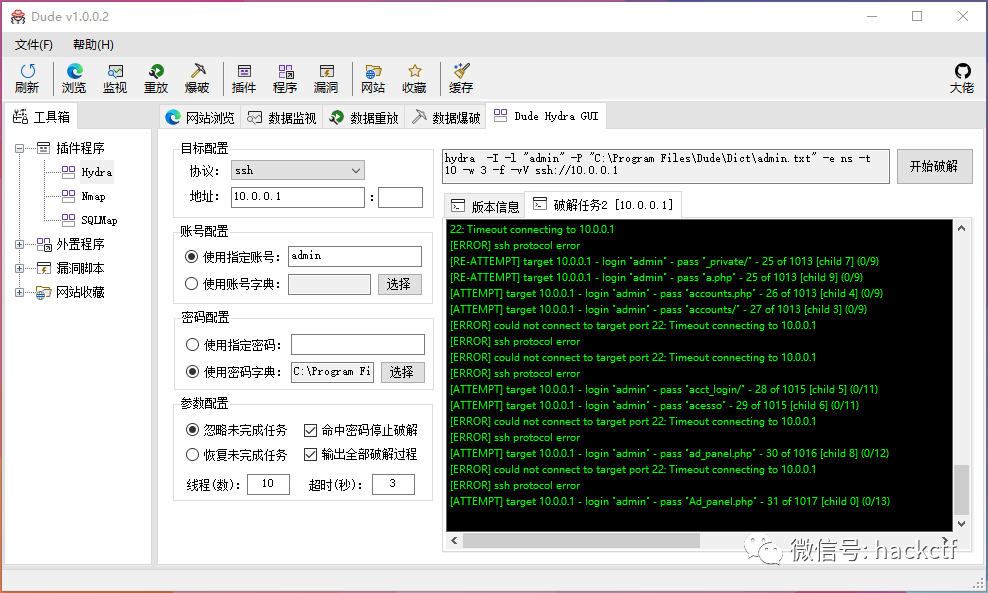Viewport: 988px width, 593px height.
Task: Select the 重放 replay toolbar icon
Action: tap(156, 79)
